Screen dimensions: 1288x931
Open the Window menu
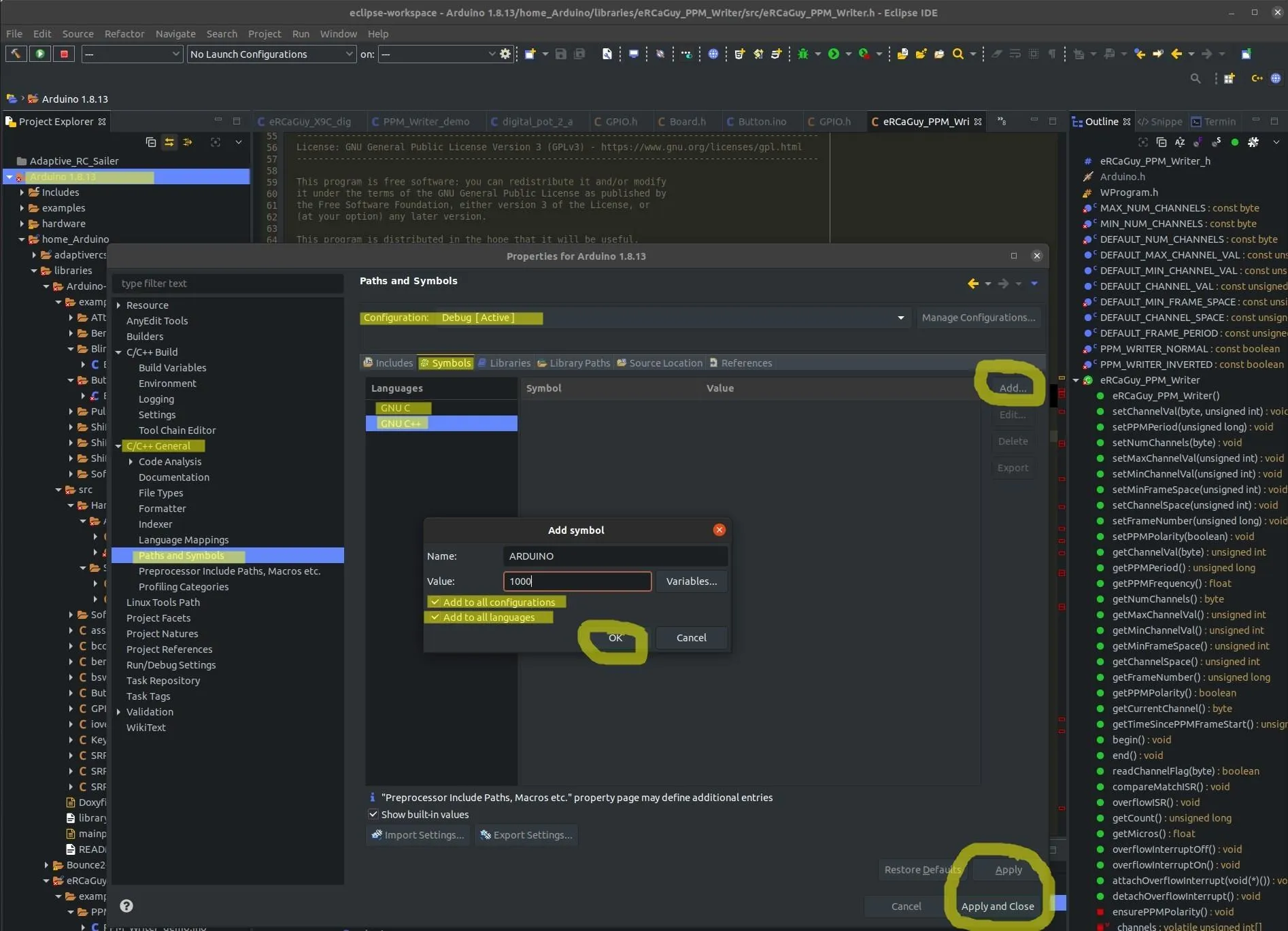(339, 33)
